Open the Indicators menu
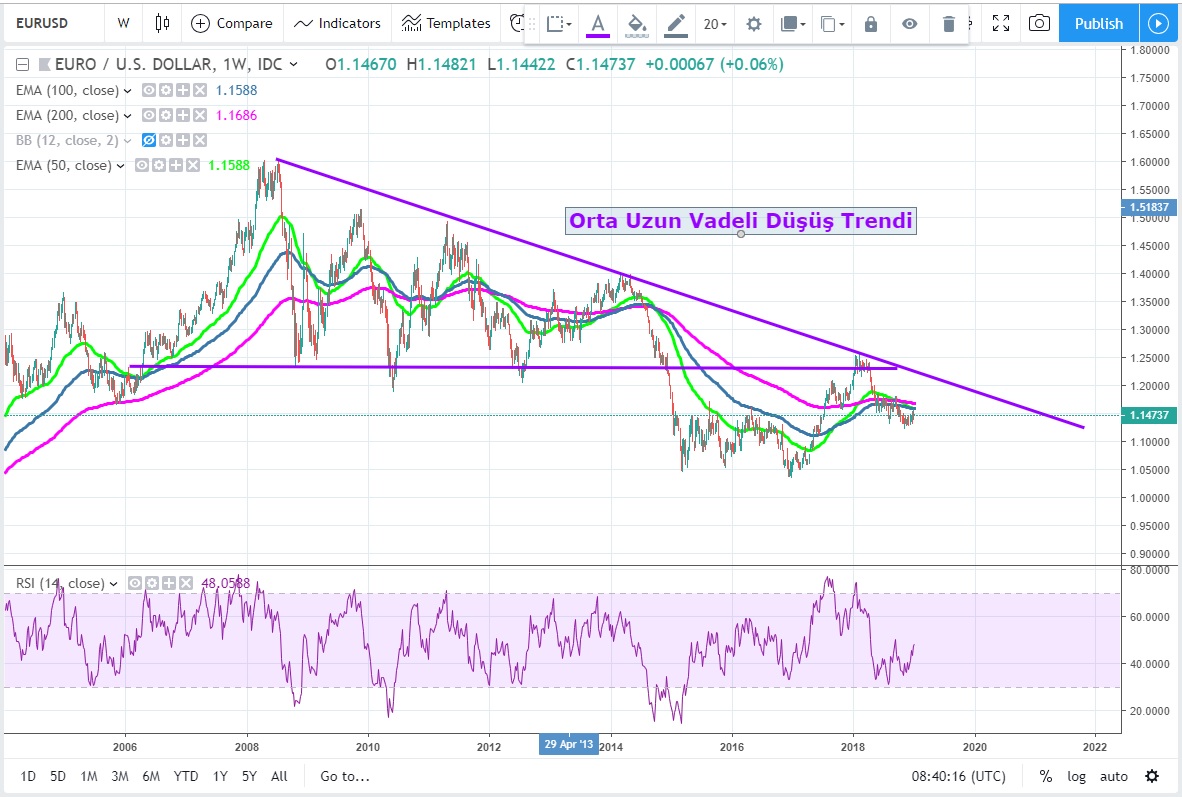 pyautogui.click(x=338, y=23)
